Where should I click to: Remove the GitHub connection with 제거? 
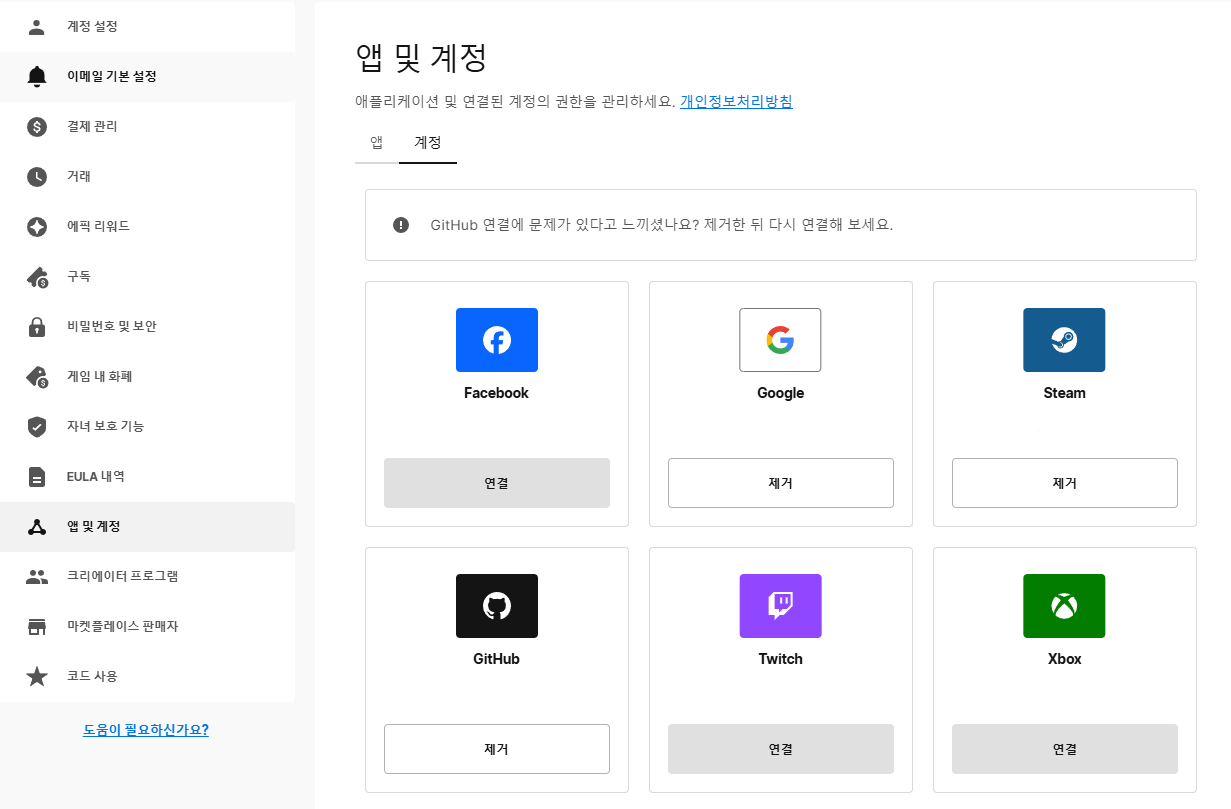click(497, 749)
